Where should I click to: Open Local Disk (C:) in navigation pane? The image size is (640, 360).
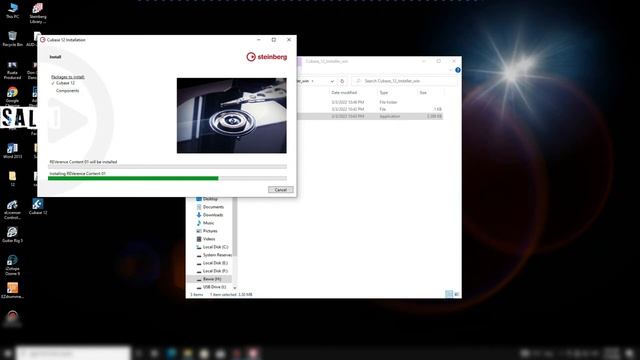tap(212, 247)
